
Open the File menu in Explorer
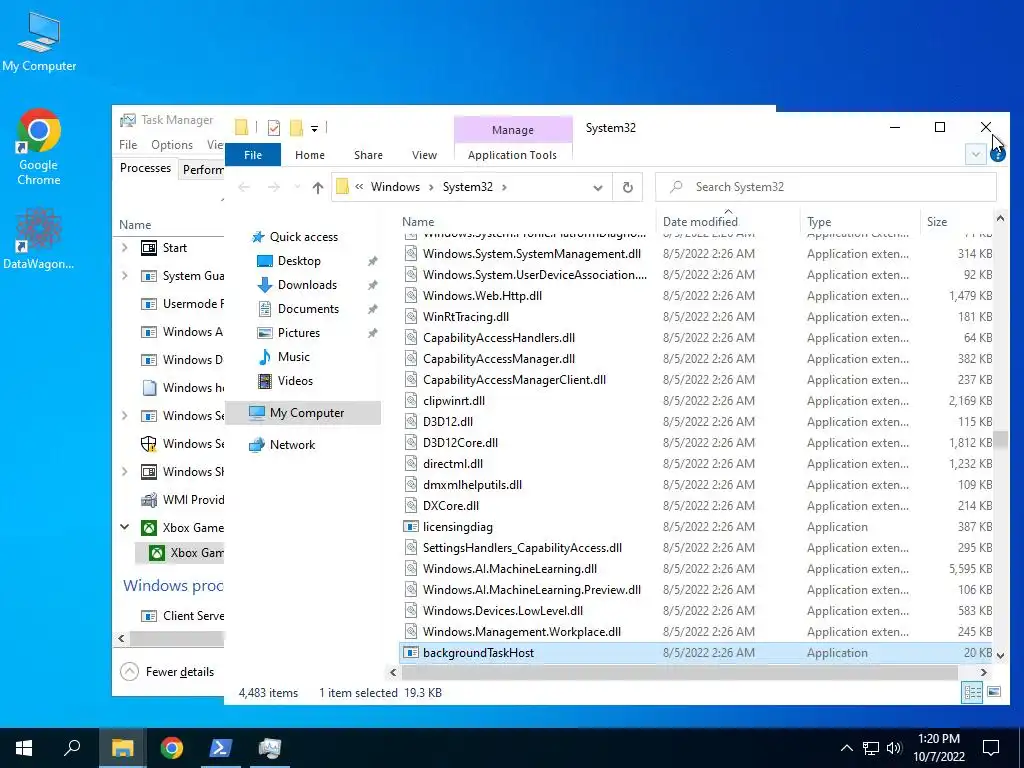point(253,155)
